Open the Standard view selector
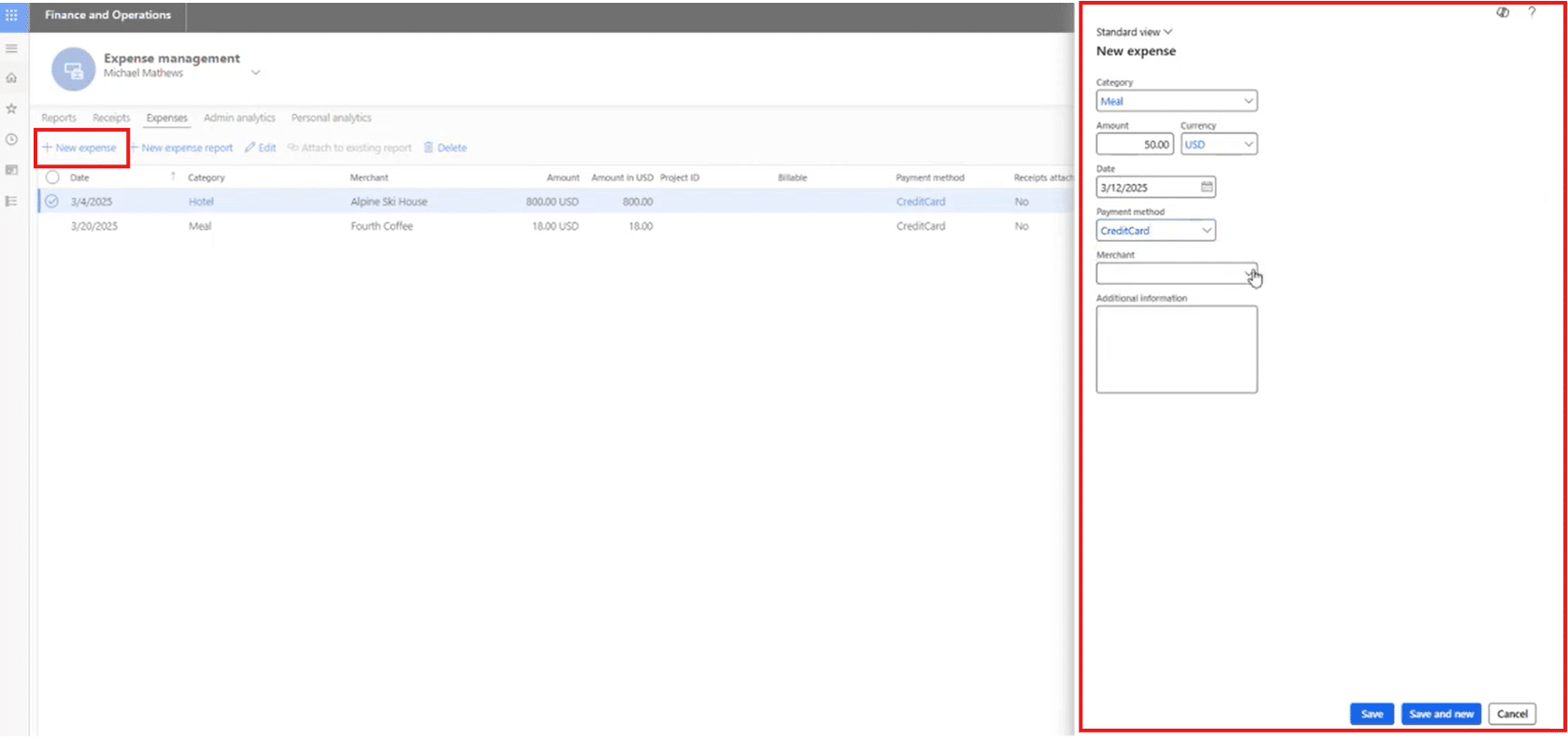The image size is (1568, 740). point(1134,32)
